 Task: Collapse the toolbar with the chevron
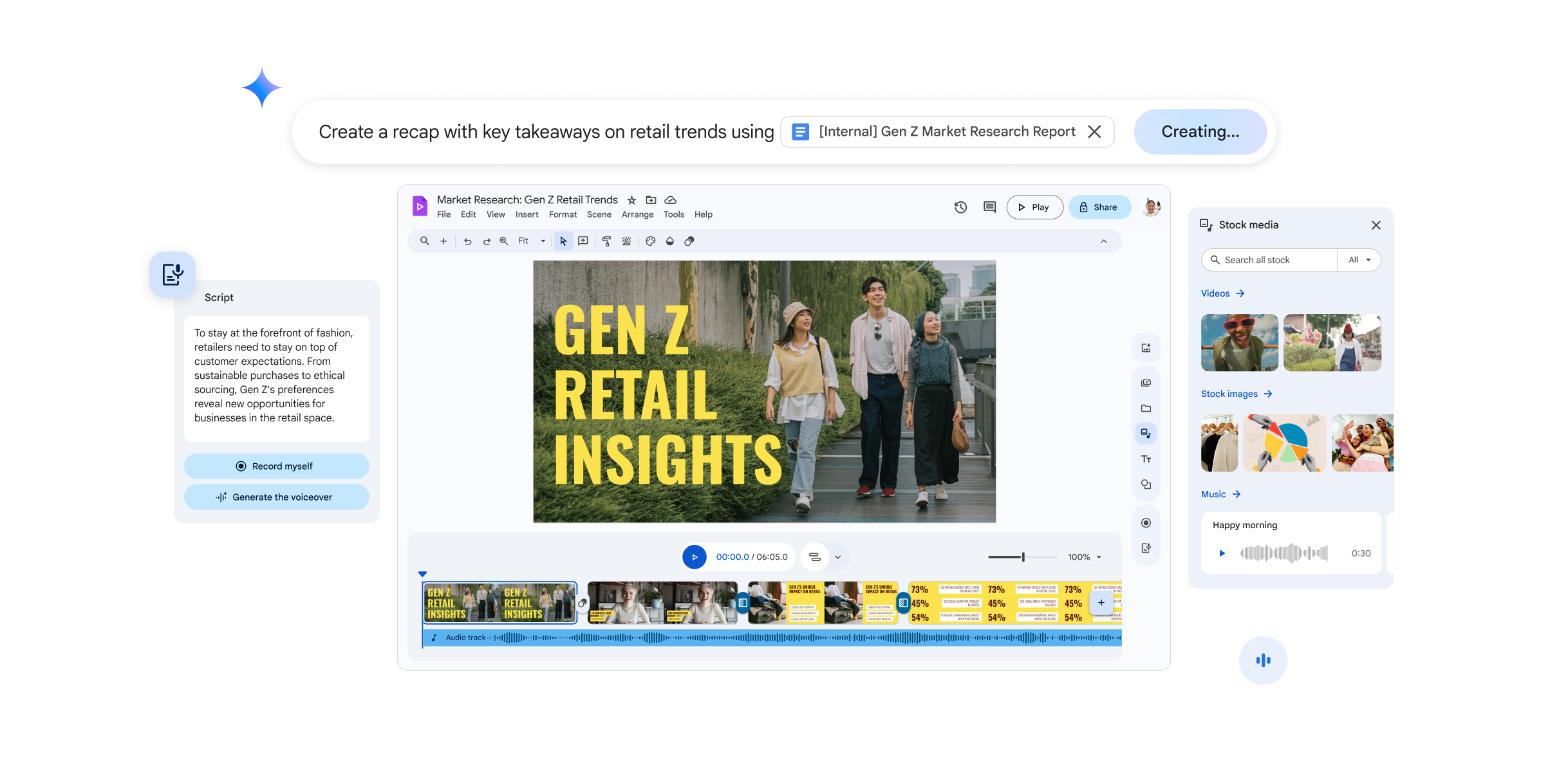click(x=1105, y=241)
